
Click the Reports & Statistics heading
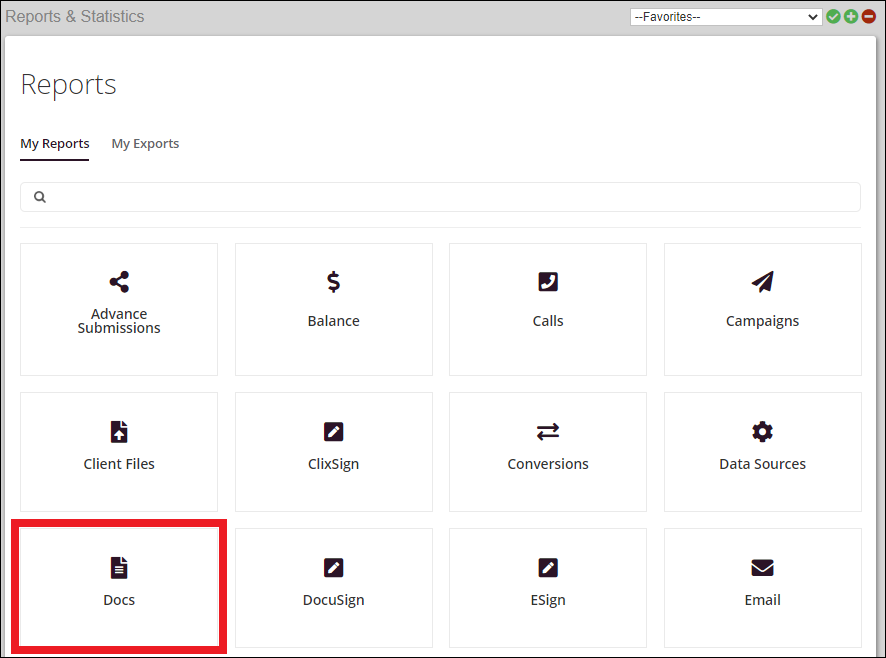point(75,16)
